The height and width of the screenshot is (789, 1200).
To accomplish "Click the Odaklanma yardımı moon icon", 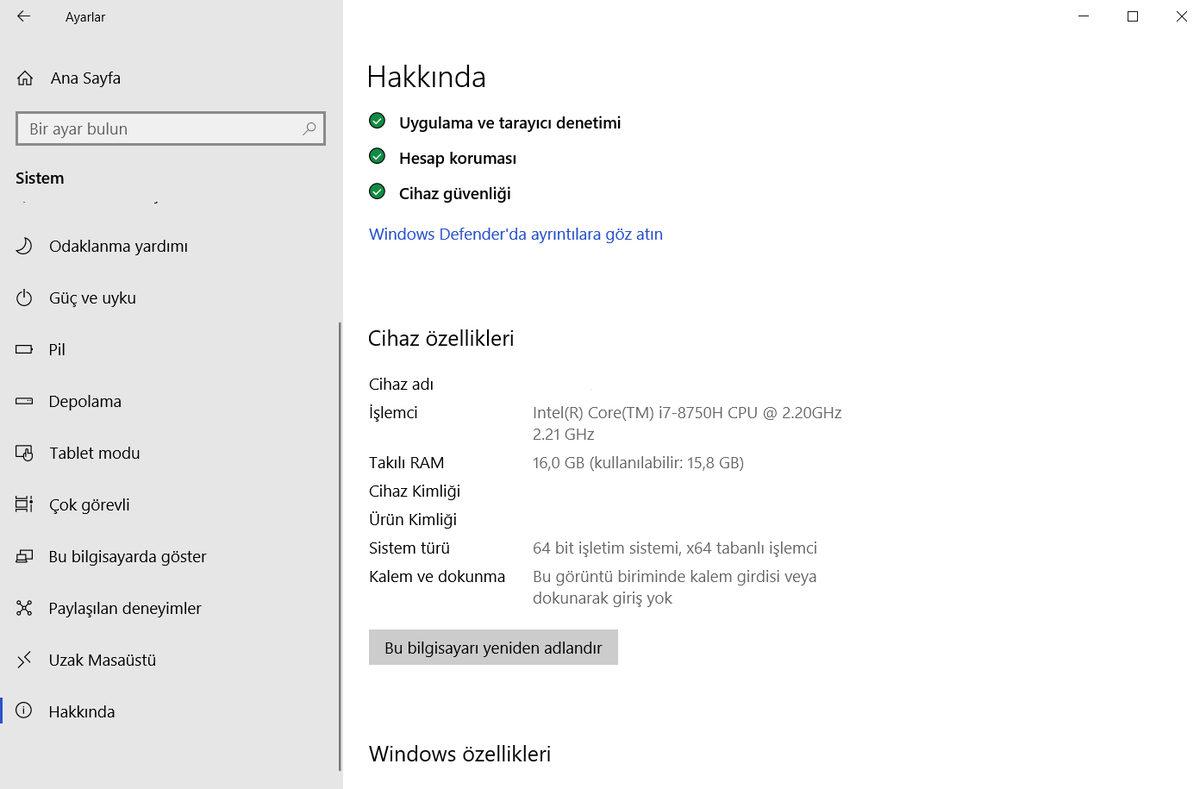I will [x=25, y=246].
